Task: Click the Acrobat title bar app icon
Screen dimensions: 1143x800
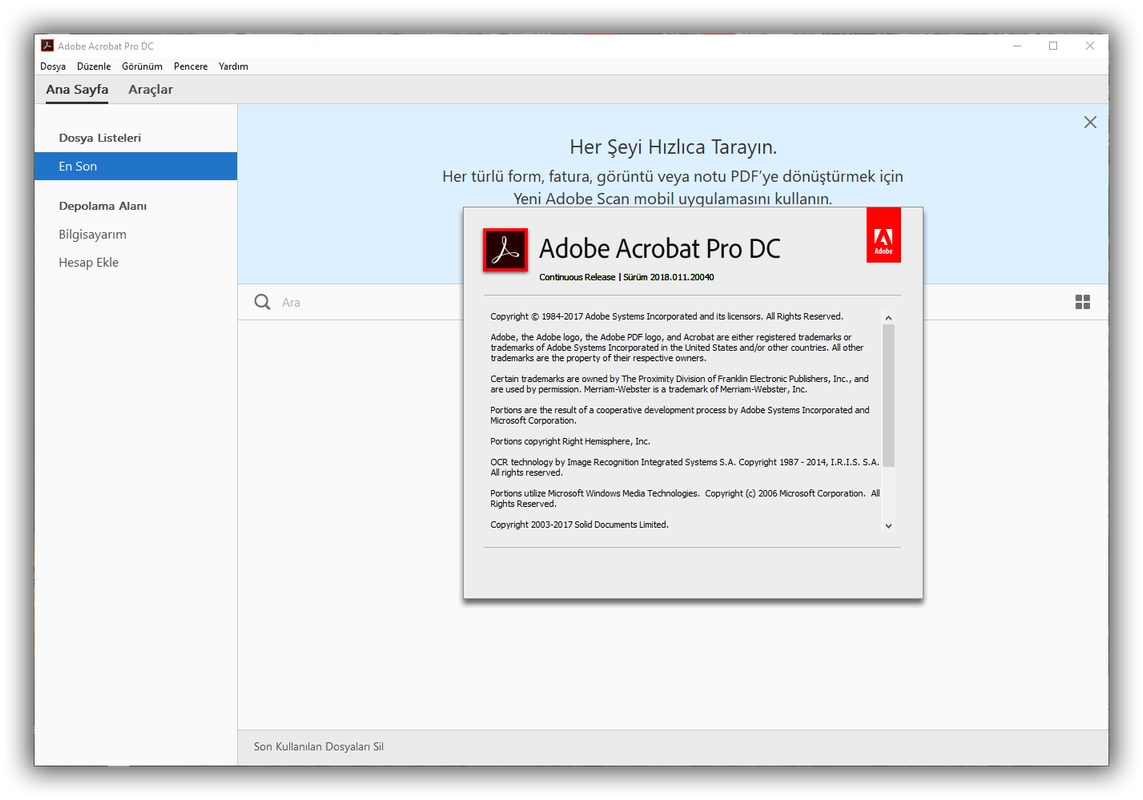Action: pyautogui.click(x=47, y=45)
